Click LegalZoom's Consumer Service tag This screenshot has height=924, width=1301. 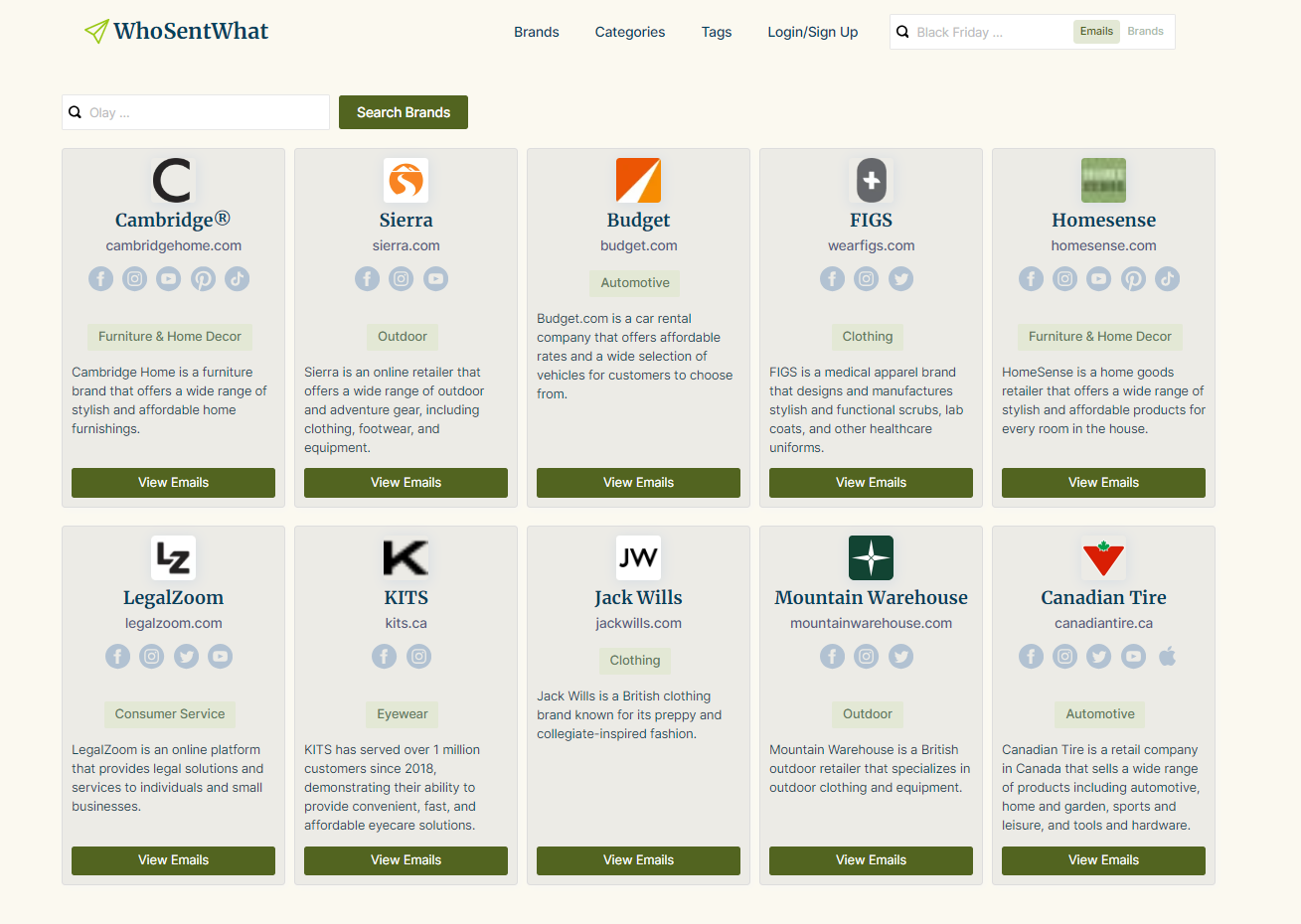point(170,714)
